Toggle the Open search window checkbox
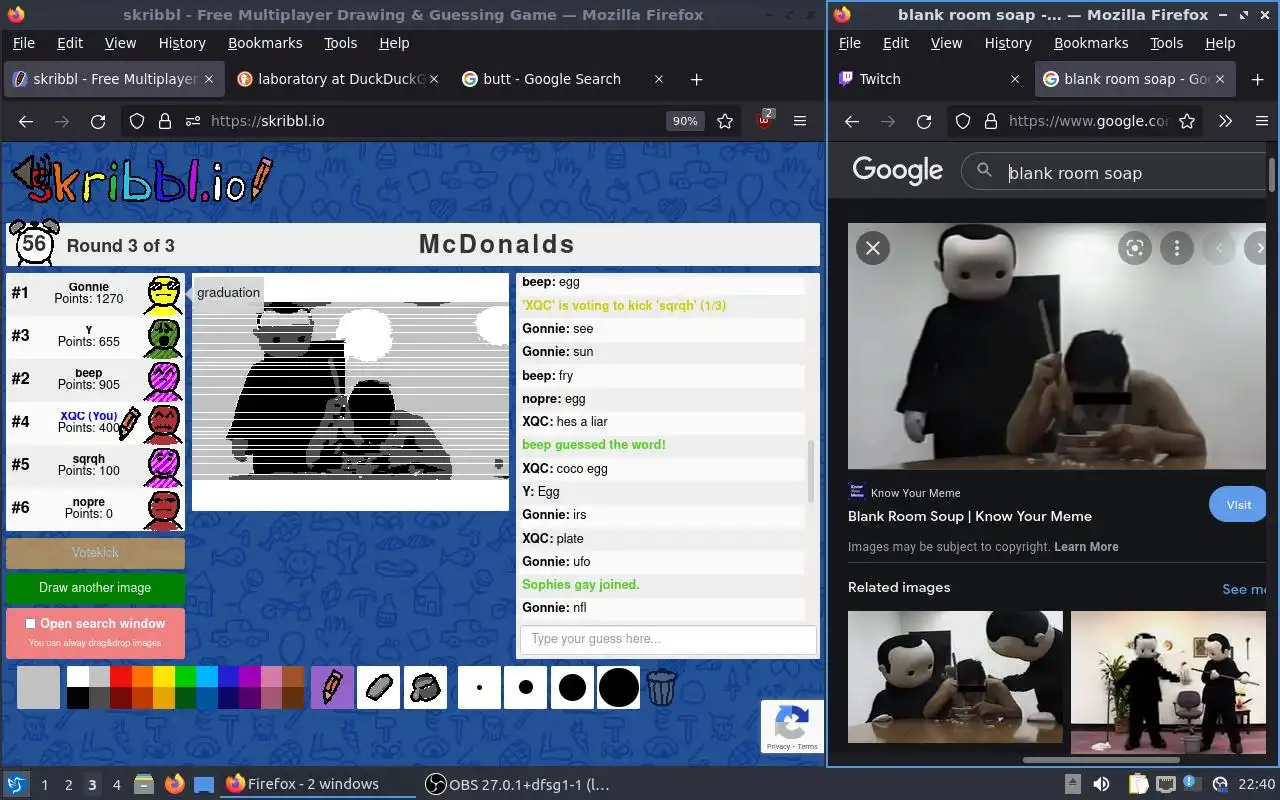The width and height of the screenshot is (1280, 800). click(30, 623)
